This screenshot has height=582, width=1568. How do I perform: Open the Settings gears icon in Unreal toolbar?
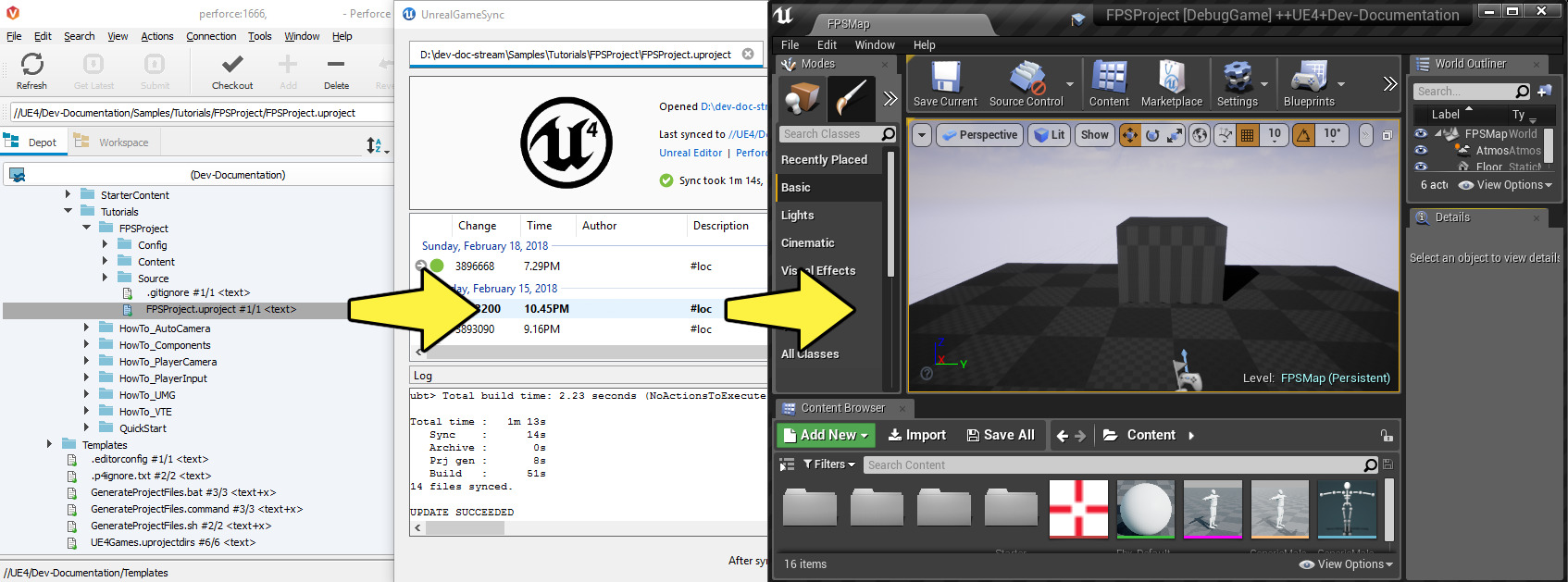pos(1238,78)
